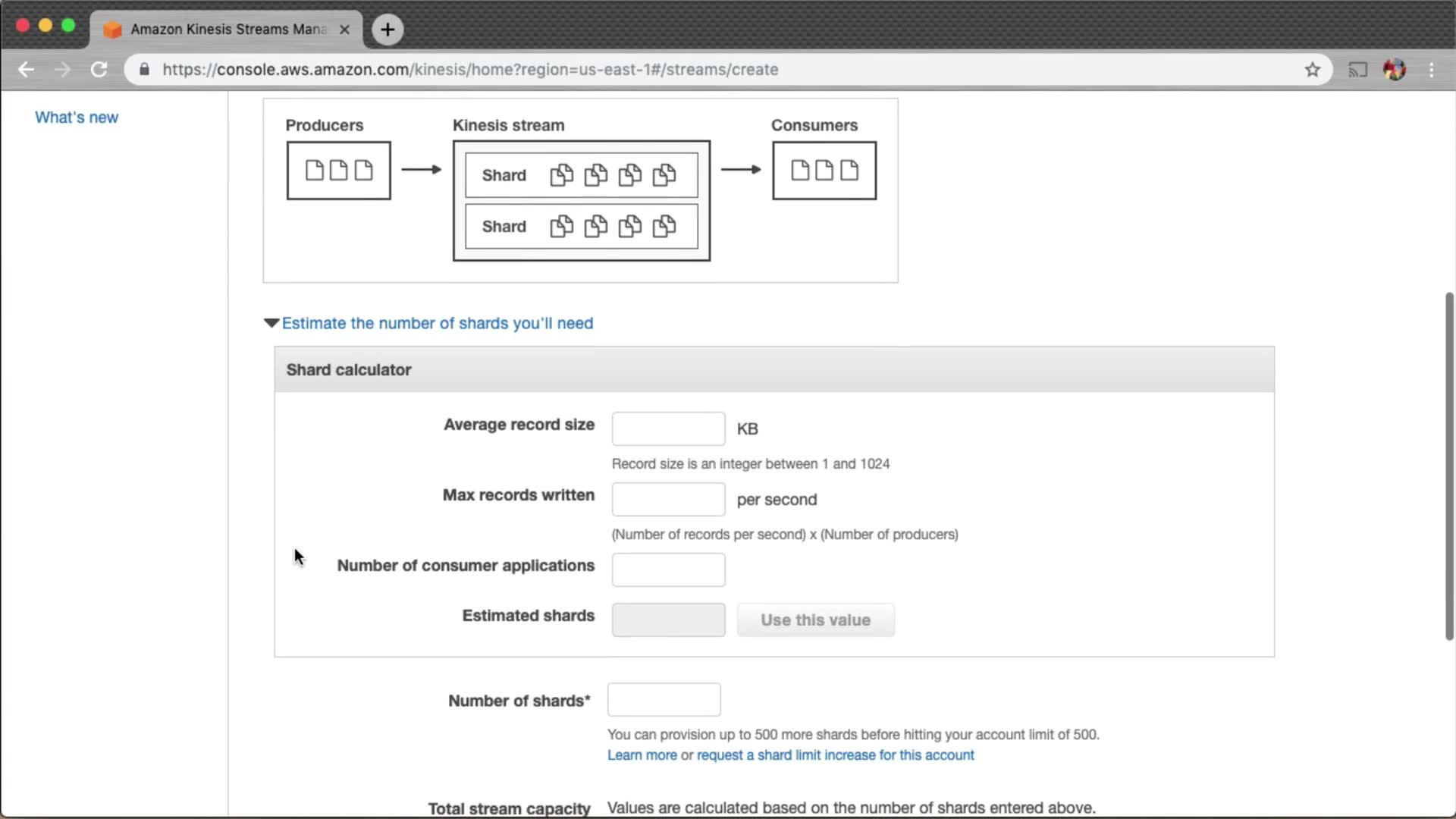Select the Amazon Kinesis Streams tab
The width and height of the screenshot is (1456, 819).
(226, 30)
